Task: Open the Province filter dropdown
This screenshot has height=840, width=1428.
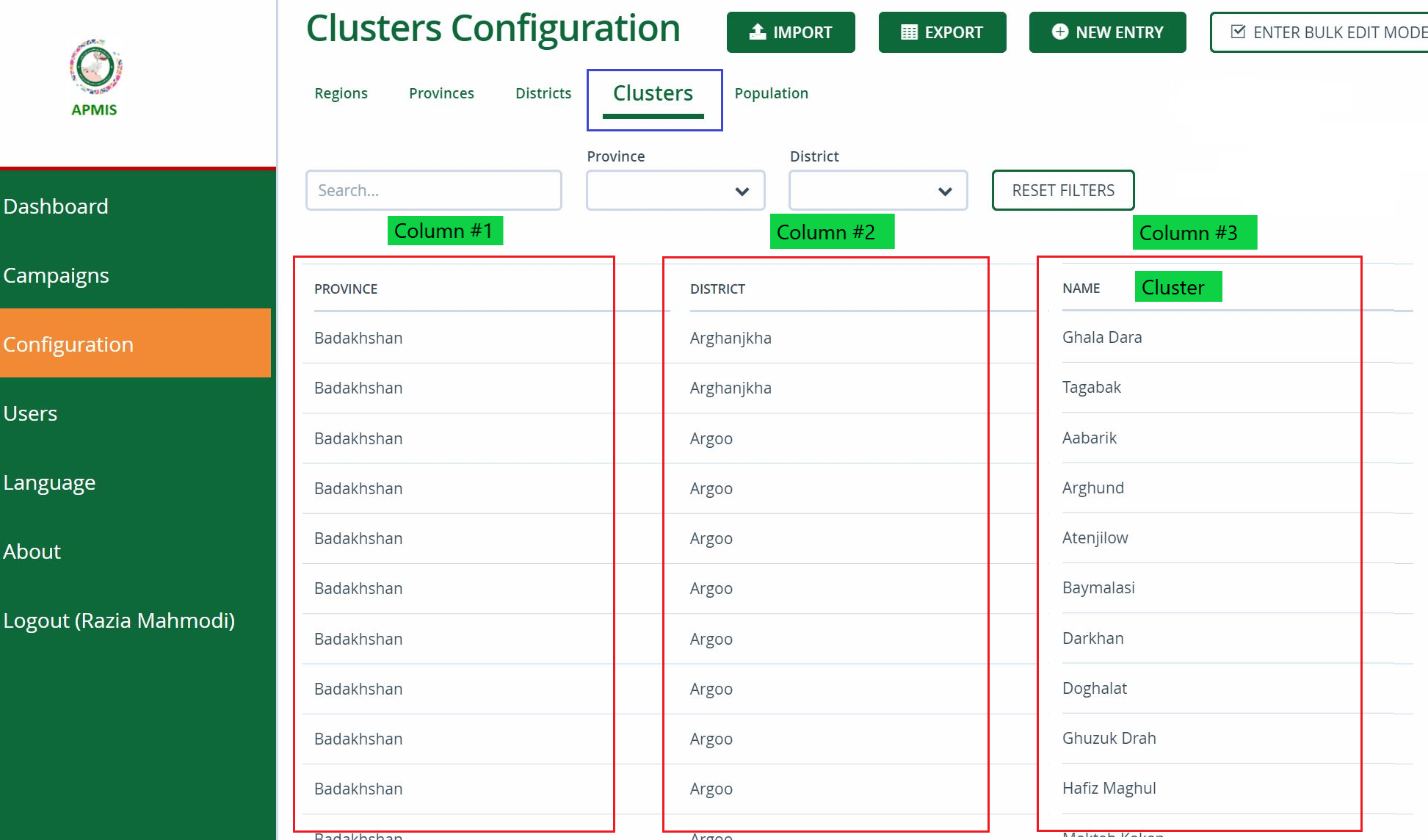Action: point(674,190)
